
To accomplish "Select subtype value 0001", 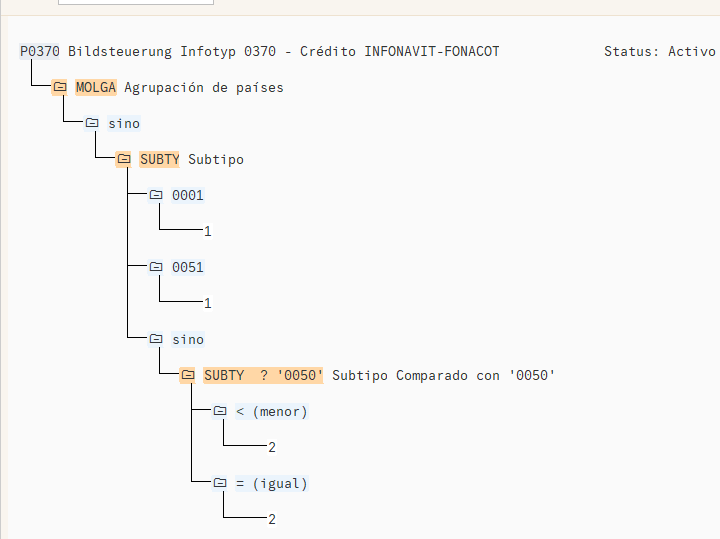I will [x=188, y=195].
